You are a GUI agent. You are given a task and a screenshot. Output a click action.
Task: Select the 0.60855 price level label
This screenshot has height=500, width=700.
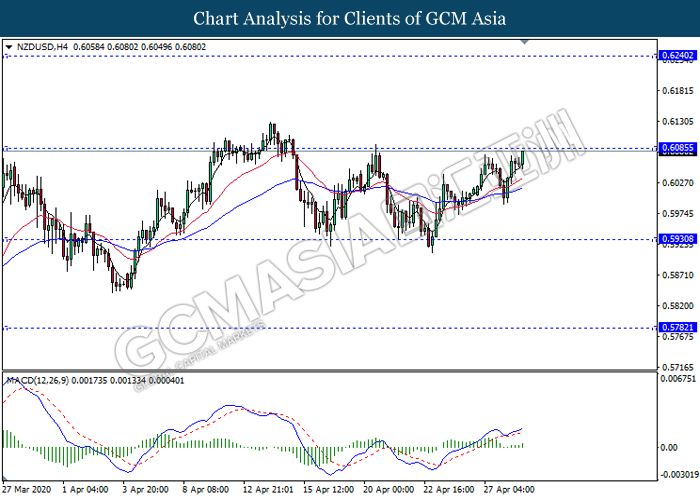click(x=678, y=148)
